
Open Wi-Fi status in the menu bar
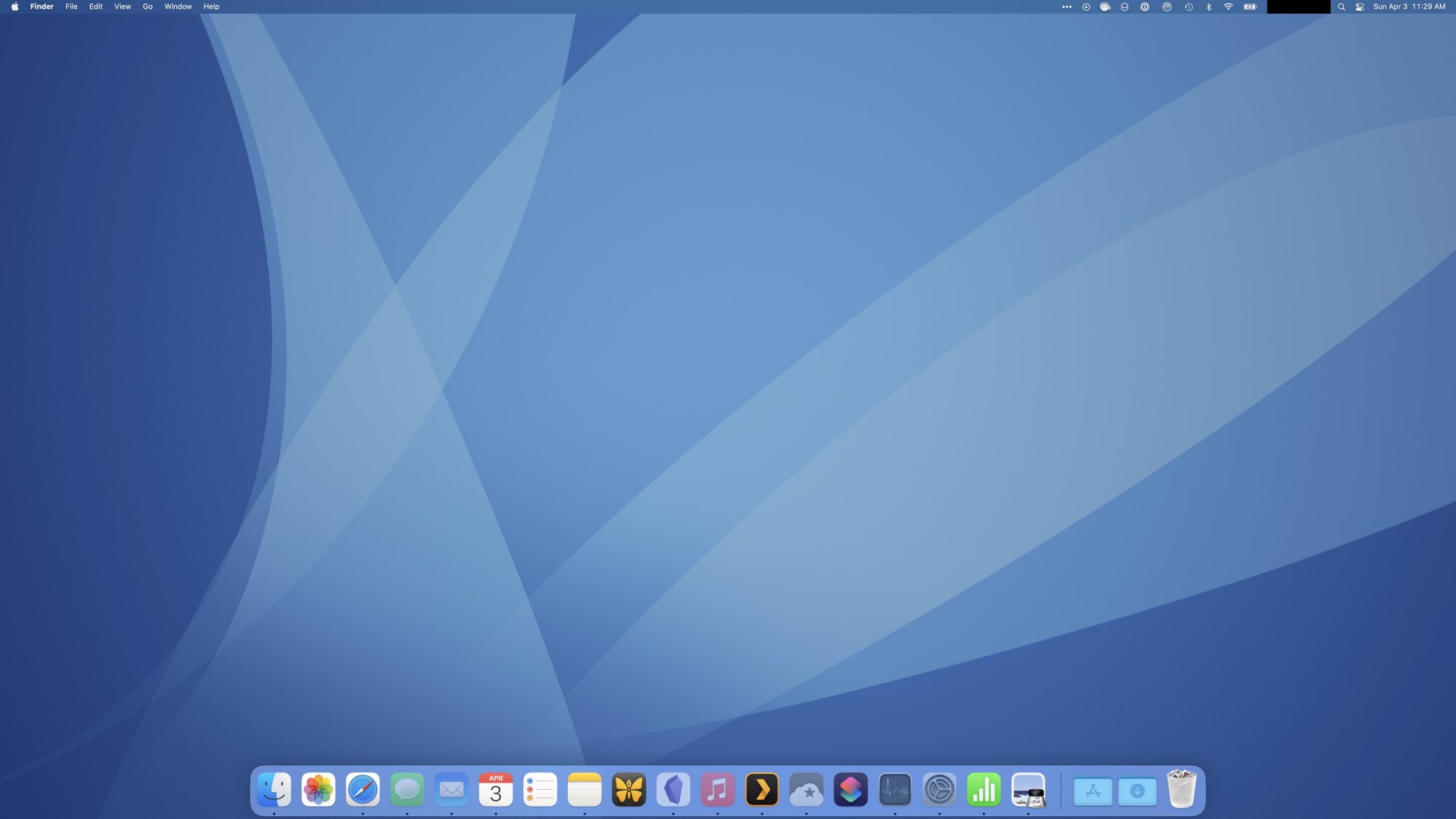1228,7
